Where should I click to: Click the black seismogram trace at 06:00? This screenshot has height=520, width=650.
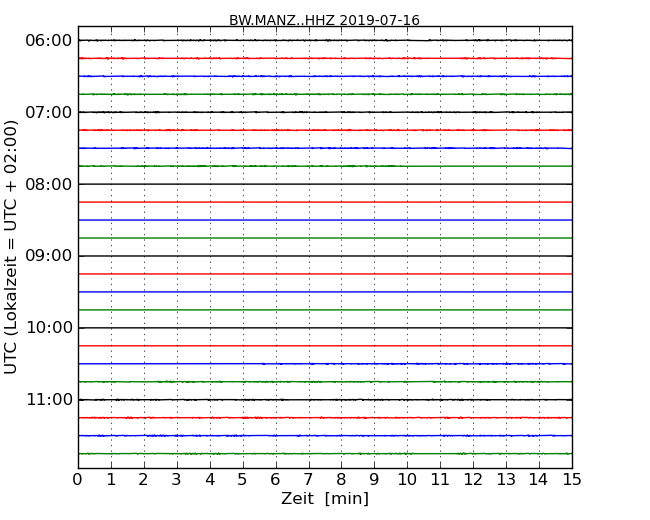coord(325,40)
